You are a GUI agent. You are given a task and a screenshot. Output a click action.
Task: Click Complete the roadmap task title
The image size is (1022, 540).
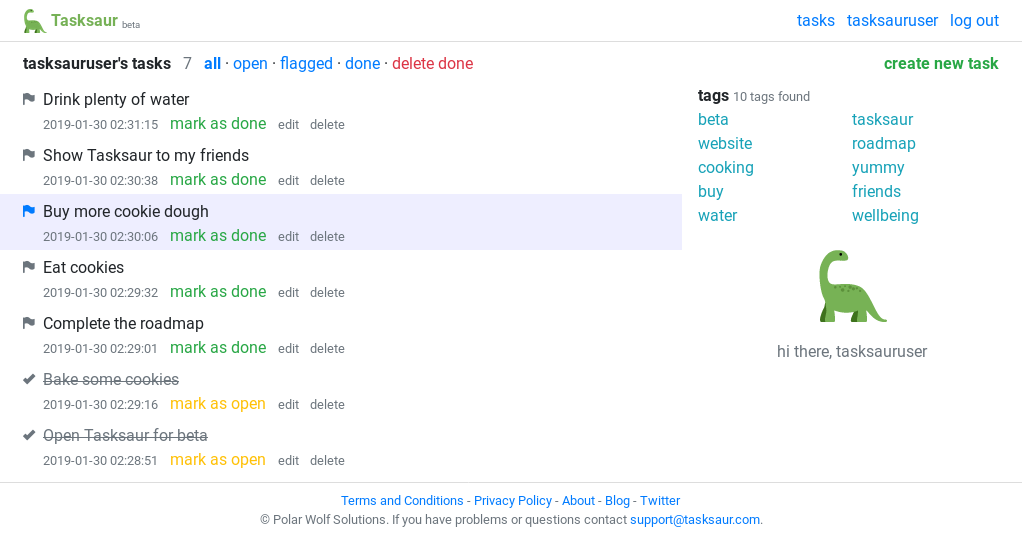[123, 324]
